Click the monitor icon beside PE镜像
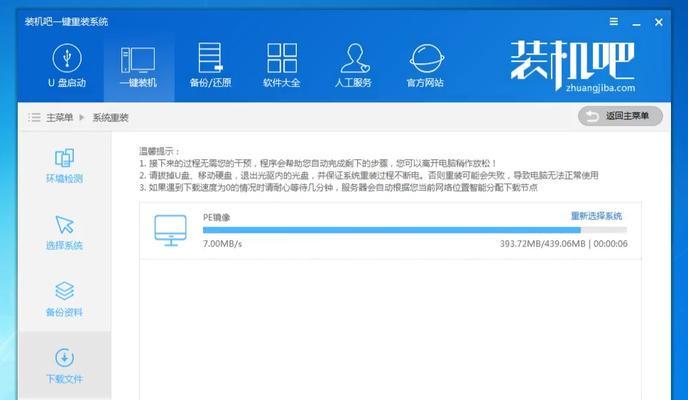688x400 pixels. (170, 230)
